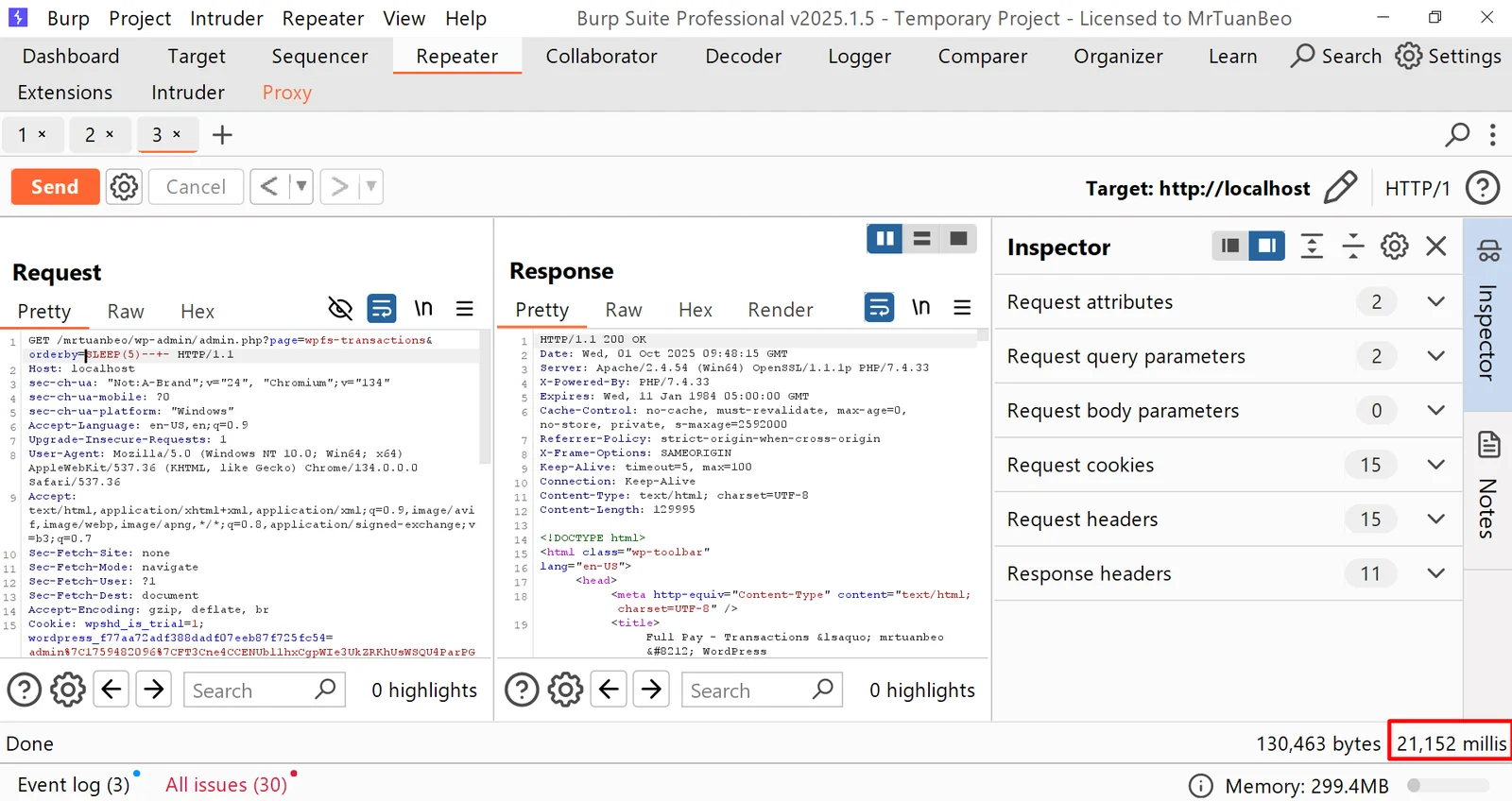
Task: Close Repeater tab 3
Action: (x=177, y=134)
